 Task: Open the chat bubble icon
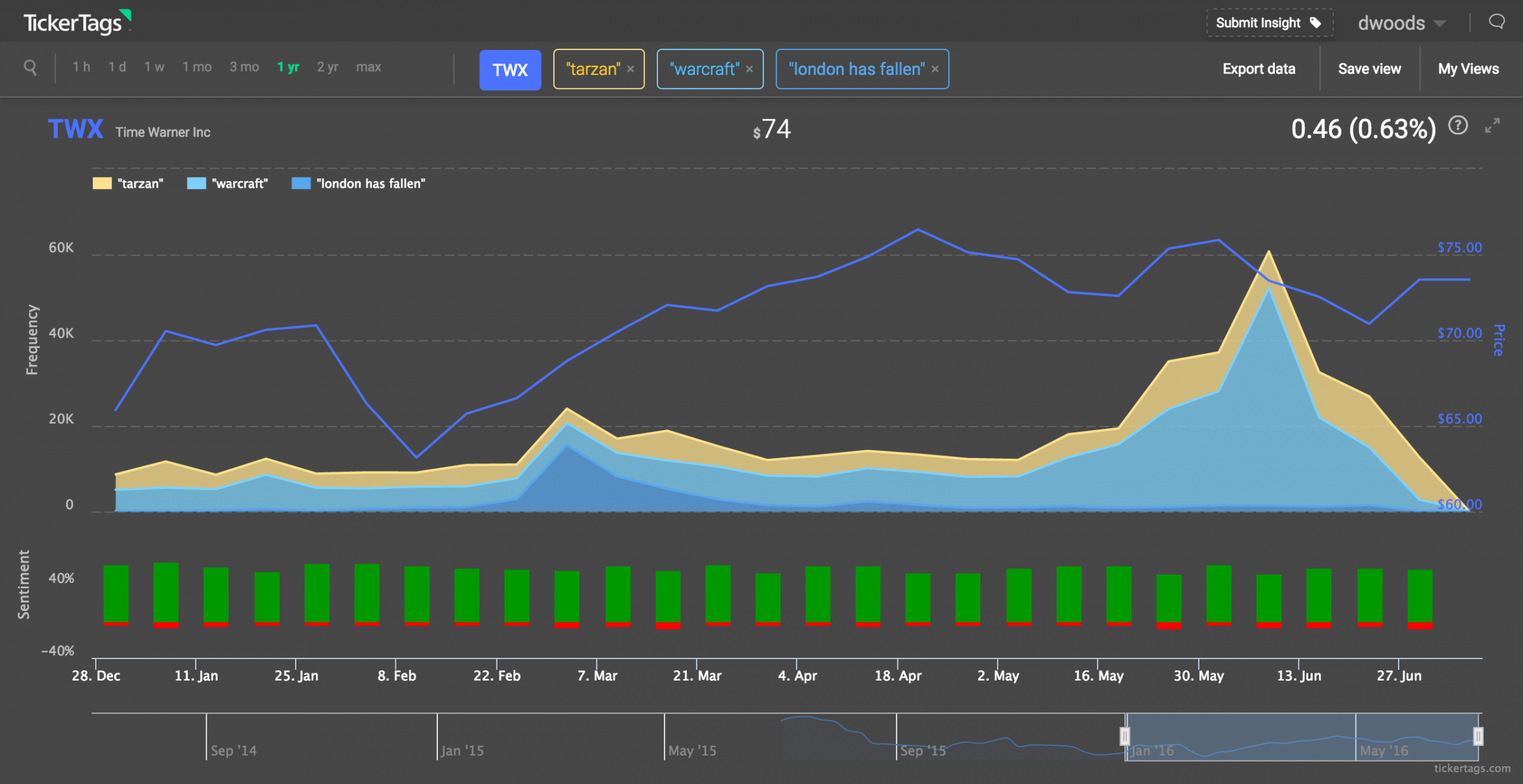coord(1497,22)
